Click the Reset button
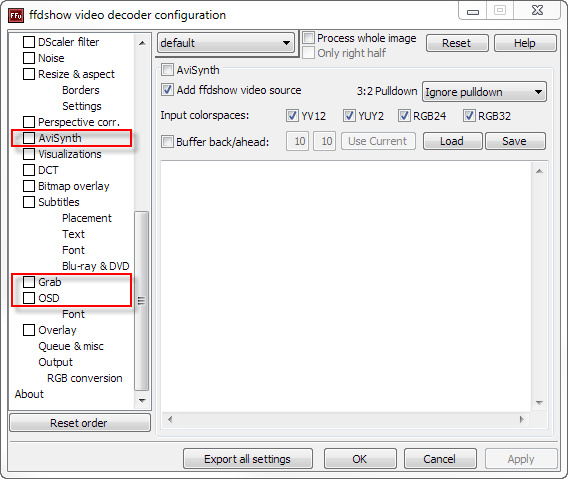The height and width of the screenshot is (479, 568). (x=457, y=43)
